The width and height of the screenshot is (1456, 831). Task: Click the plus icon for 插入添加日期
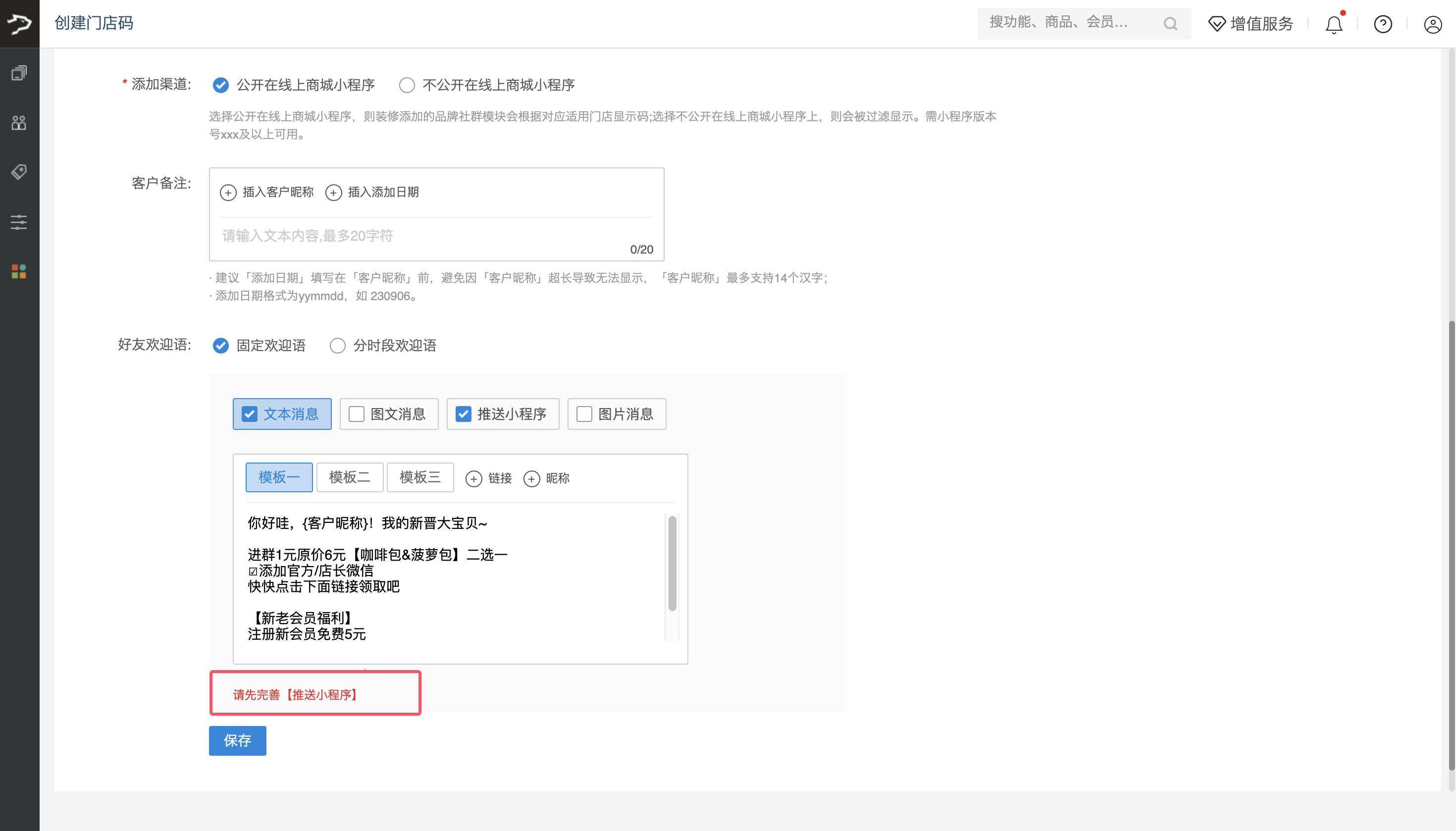click(x=333, y=192)
